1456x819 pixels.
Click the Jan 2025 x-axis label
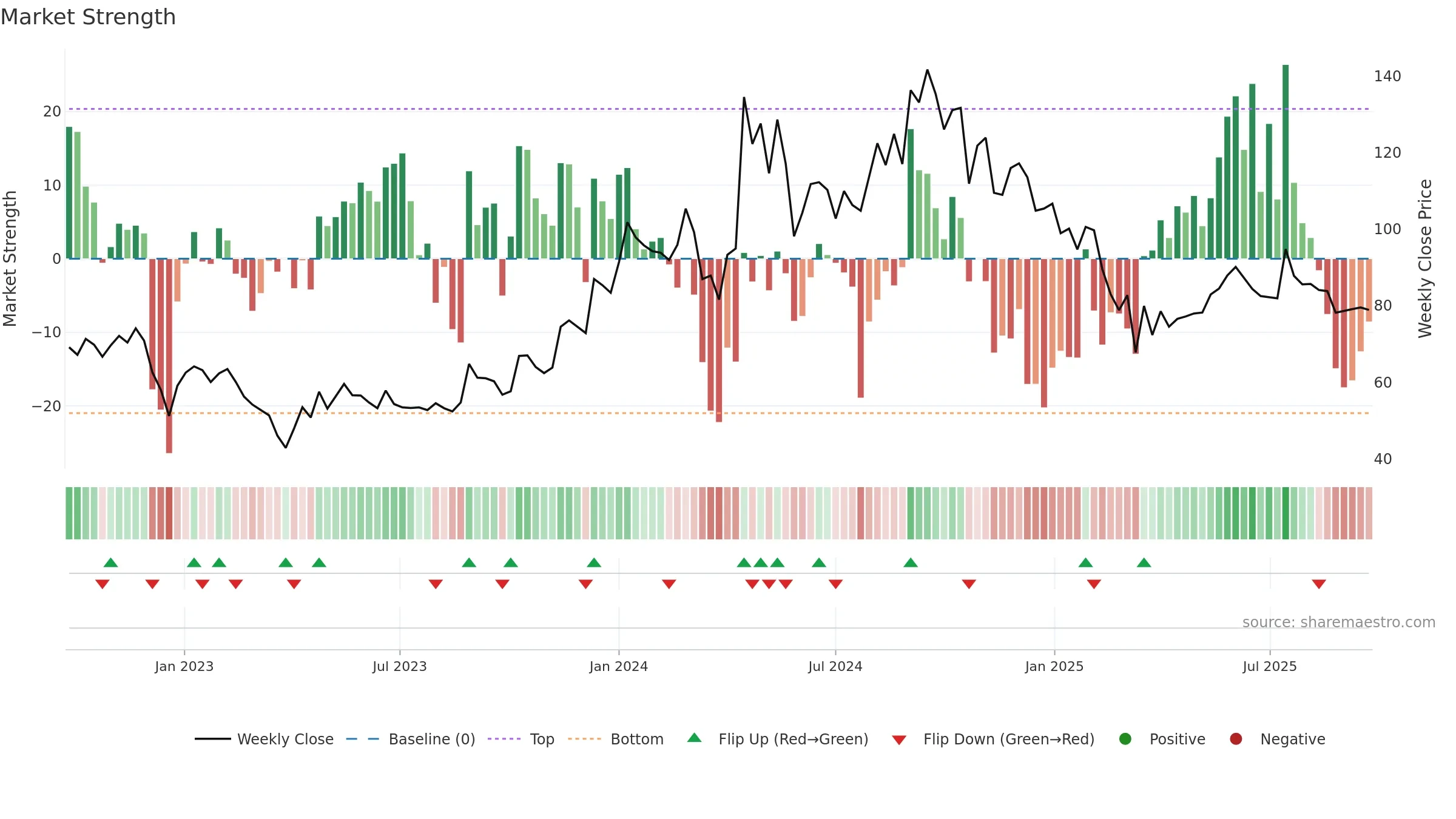click(x=1054, y=666)
